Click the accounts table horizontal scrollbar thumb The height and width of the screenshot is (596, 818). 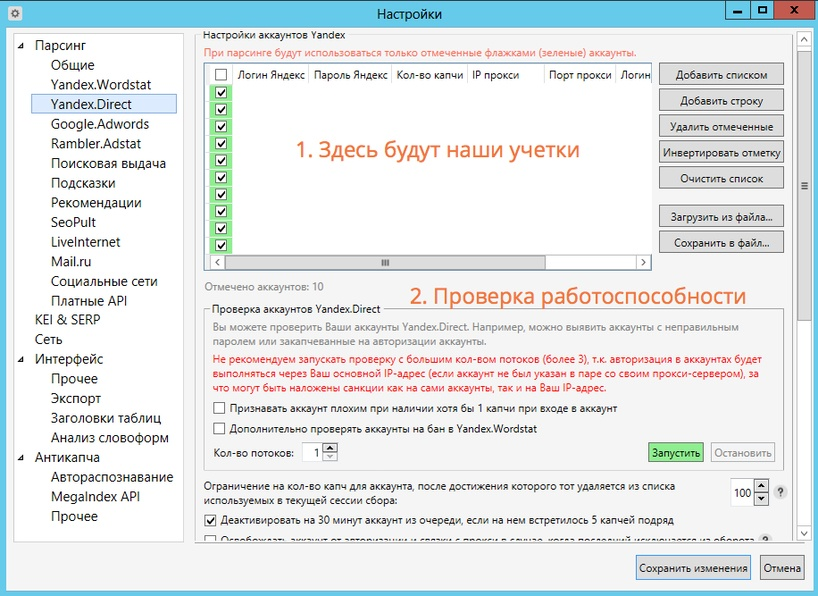pos(385,263)
